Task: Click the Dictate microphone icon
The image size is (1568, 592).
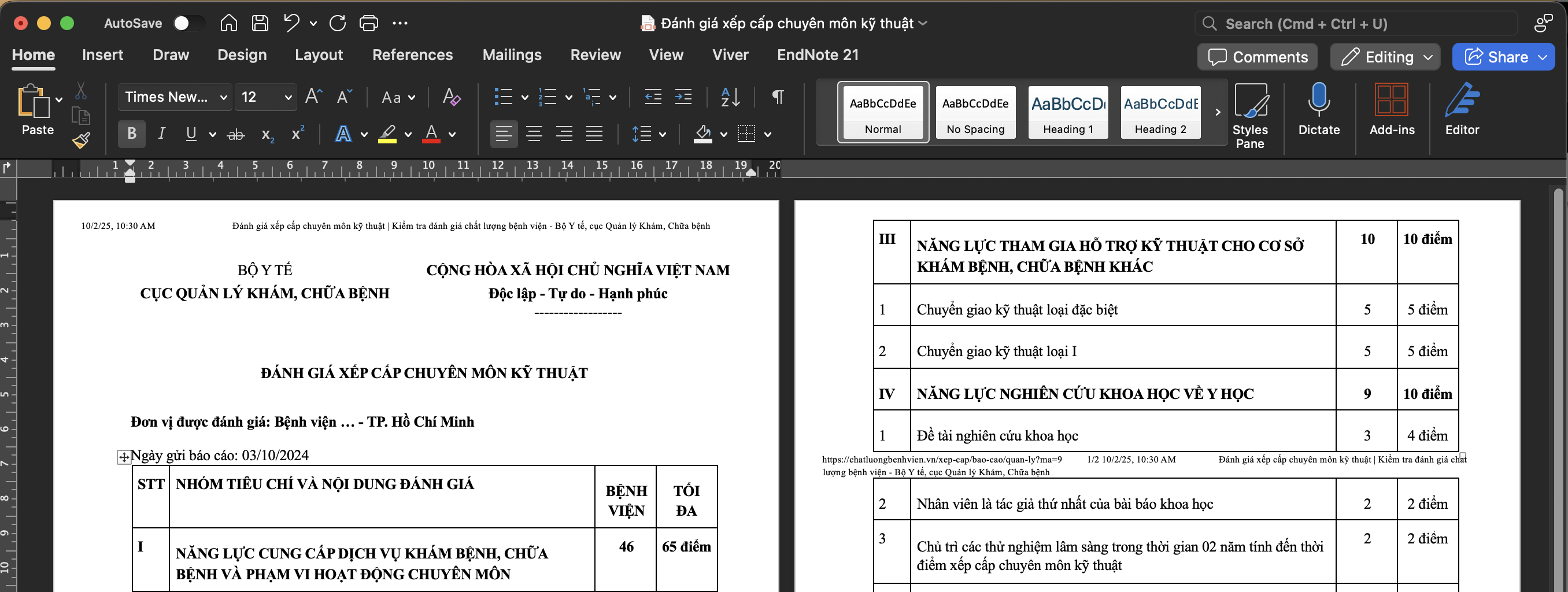Action: coord(1318,101)
